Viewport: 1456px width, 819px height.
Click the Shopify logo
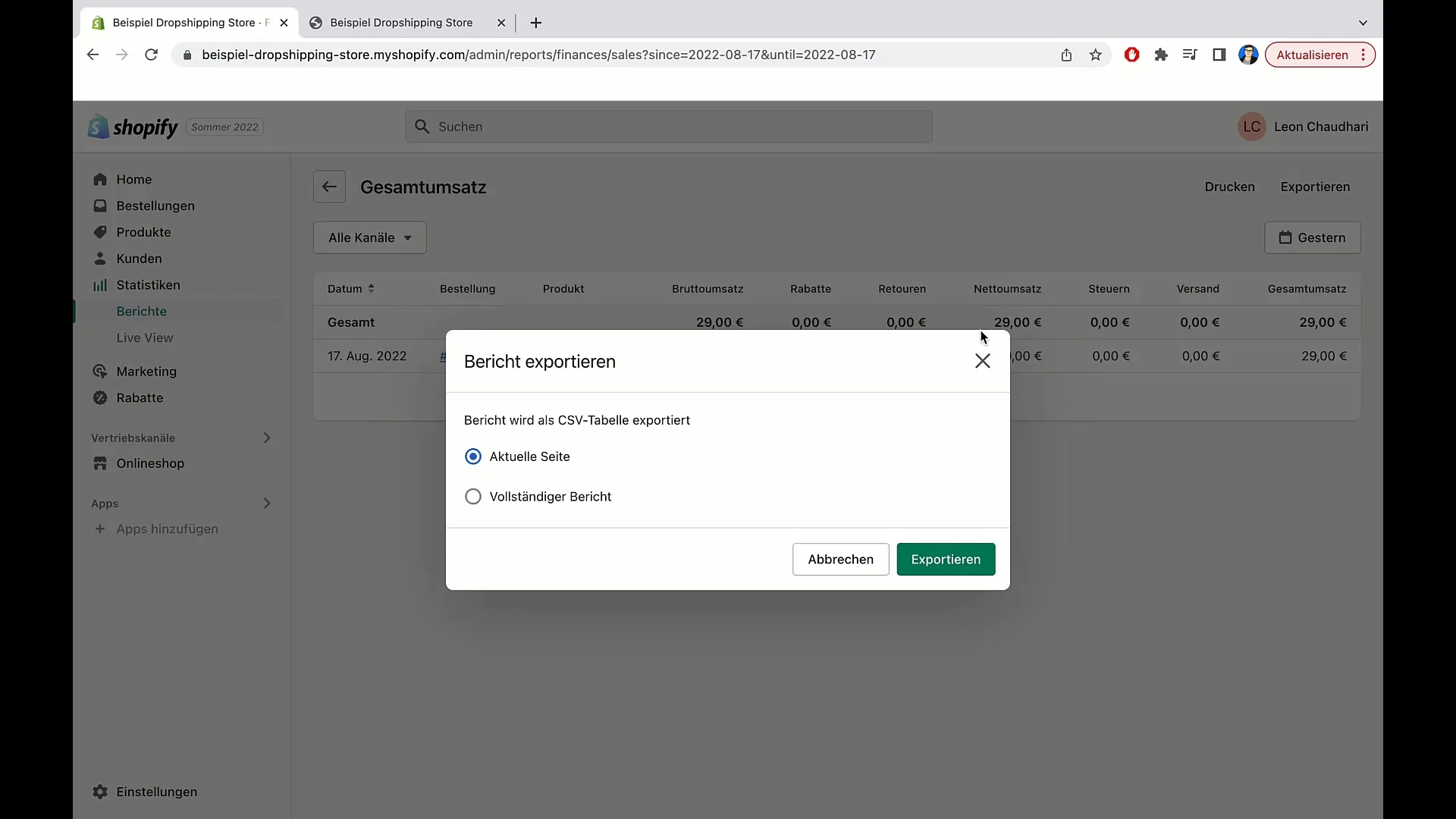coord(133,127)
